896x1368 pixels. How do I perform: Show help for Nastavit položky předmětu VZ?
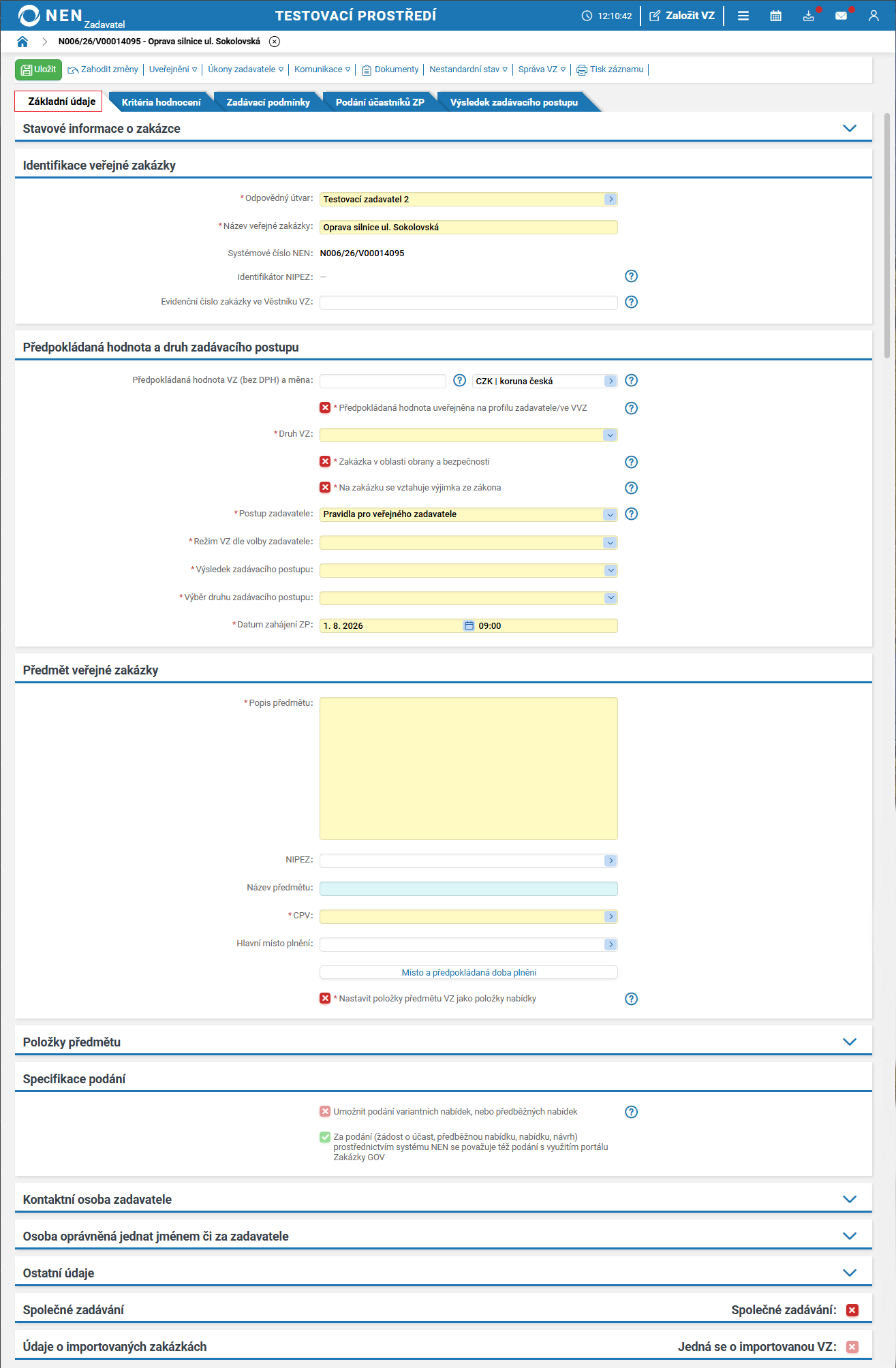pos(632,999)
